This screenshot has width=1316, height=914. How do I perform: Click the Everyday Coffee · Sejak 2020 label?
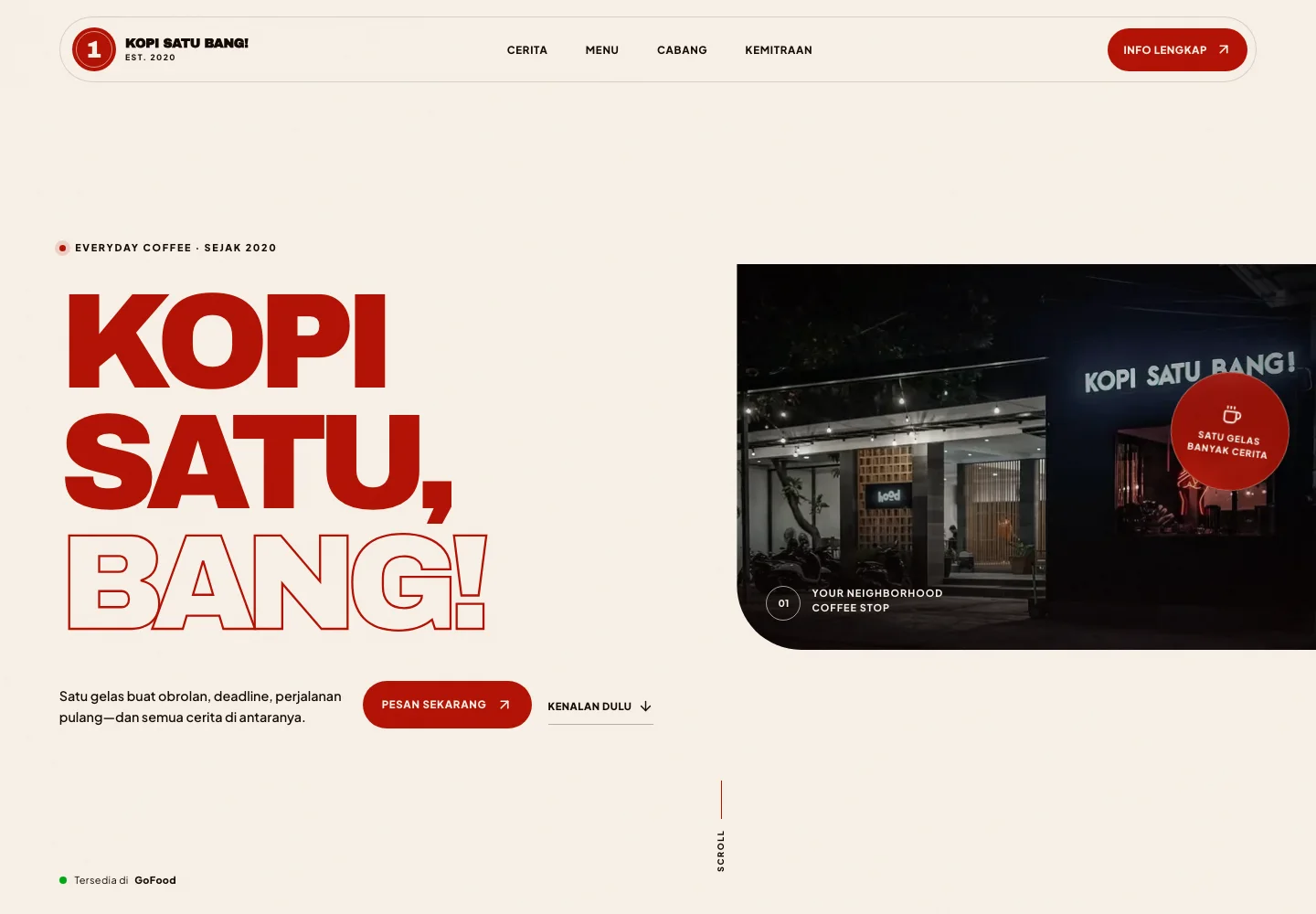click(175, 248)
